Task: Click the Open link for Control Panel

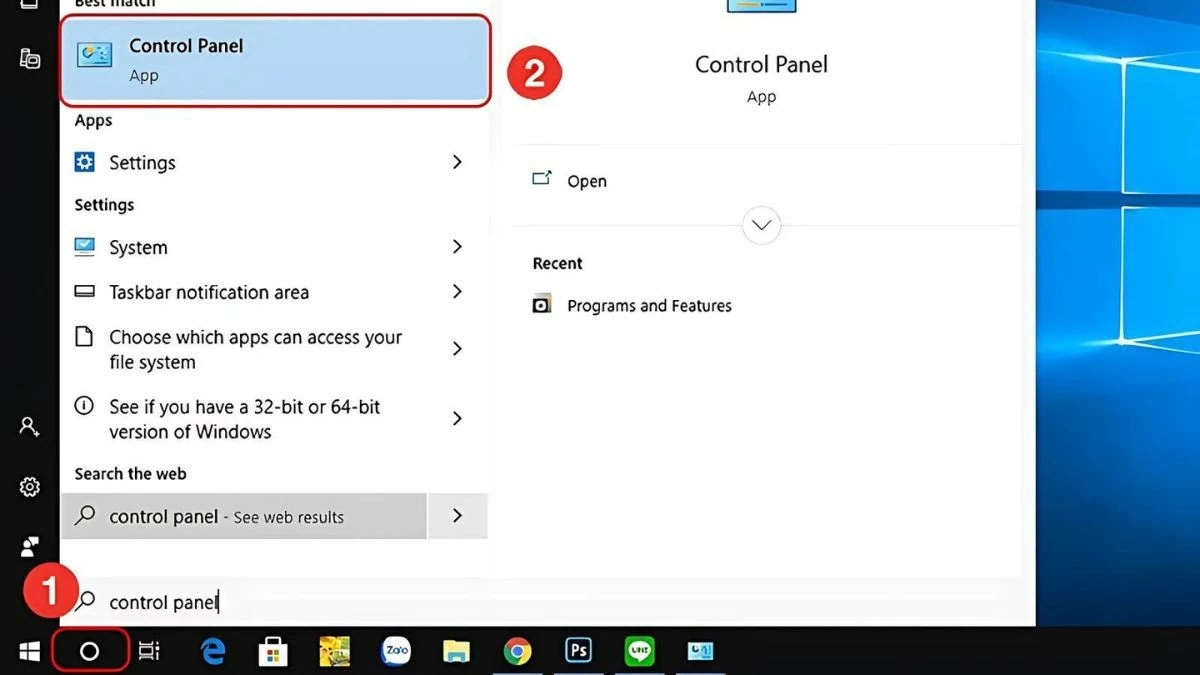Action: coord(586,181)
